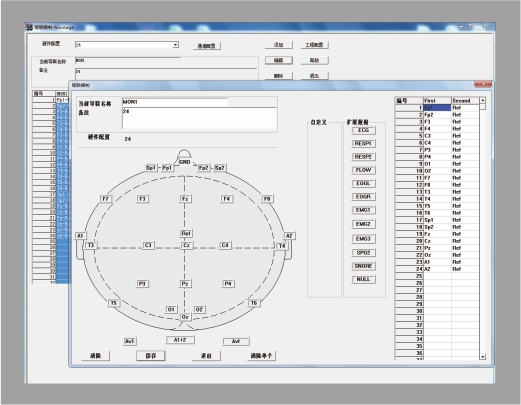Click the EMG2 extension channel button
521x405 pixels.
[363, 224]
